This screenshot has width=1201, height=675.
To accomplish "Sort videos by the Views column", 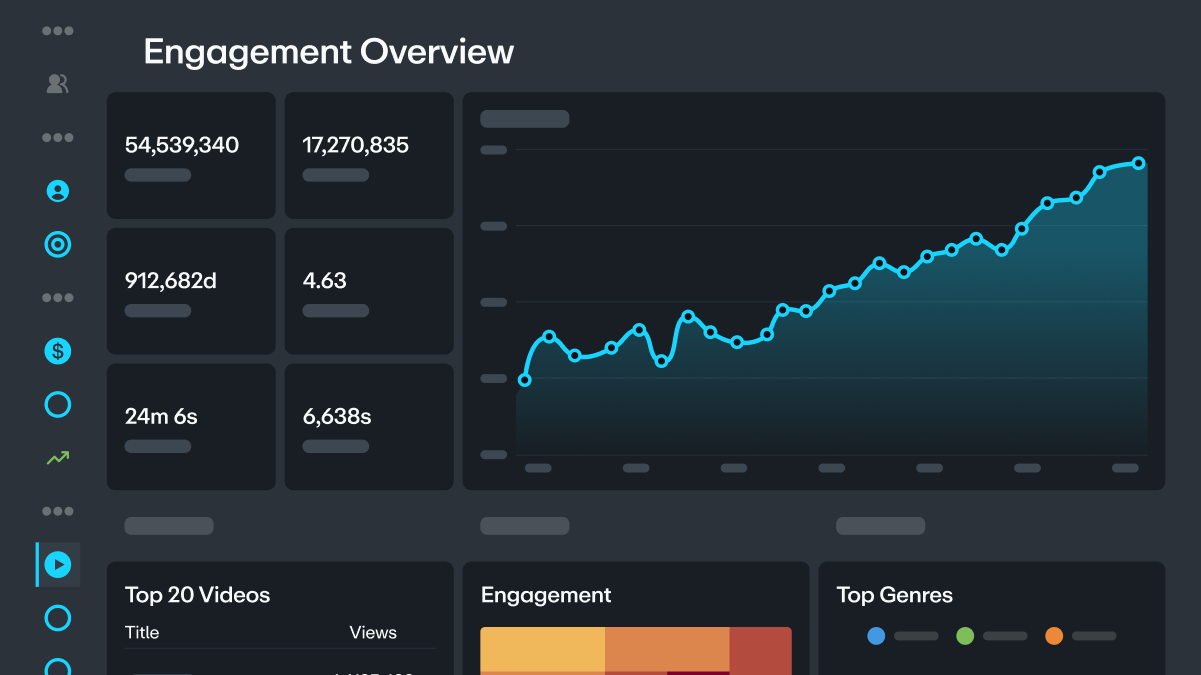I will coord(373,633).
